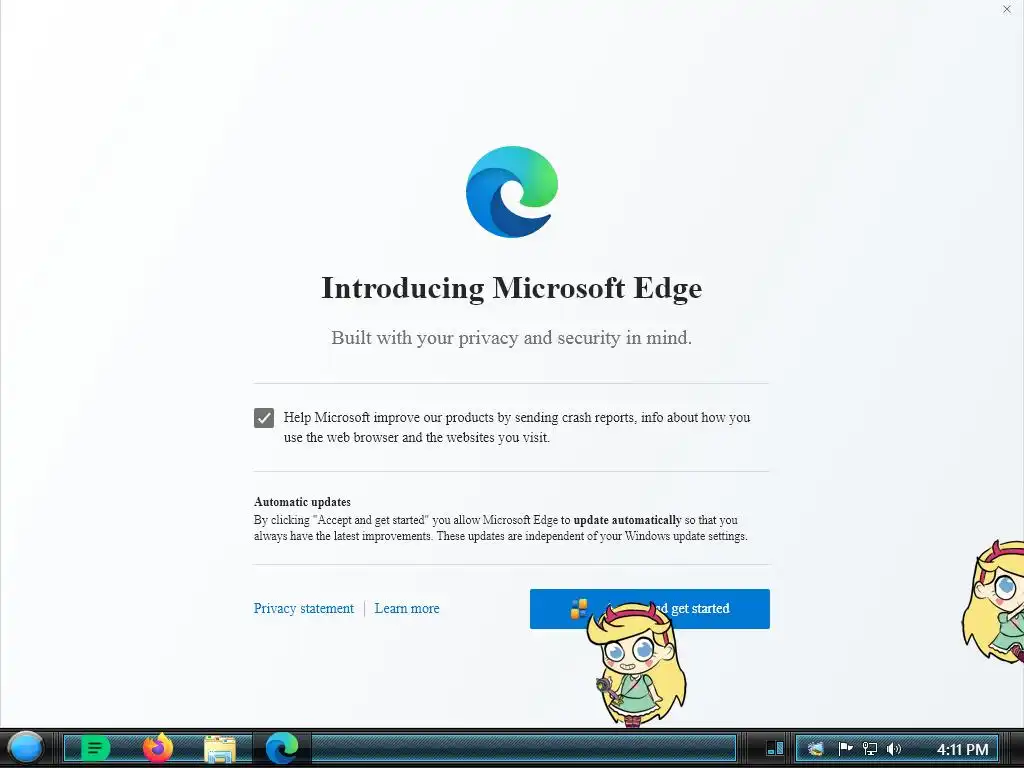1024x768 pixels.
Task: Click the Action Center flag tray icon
Action: coord(845,749)
